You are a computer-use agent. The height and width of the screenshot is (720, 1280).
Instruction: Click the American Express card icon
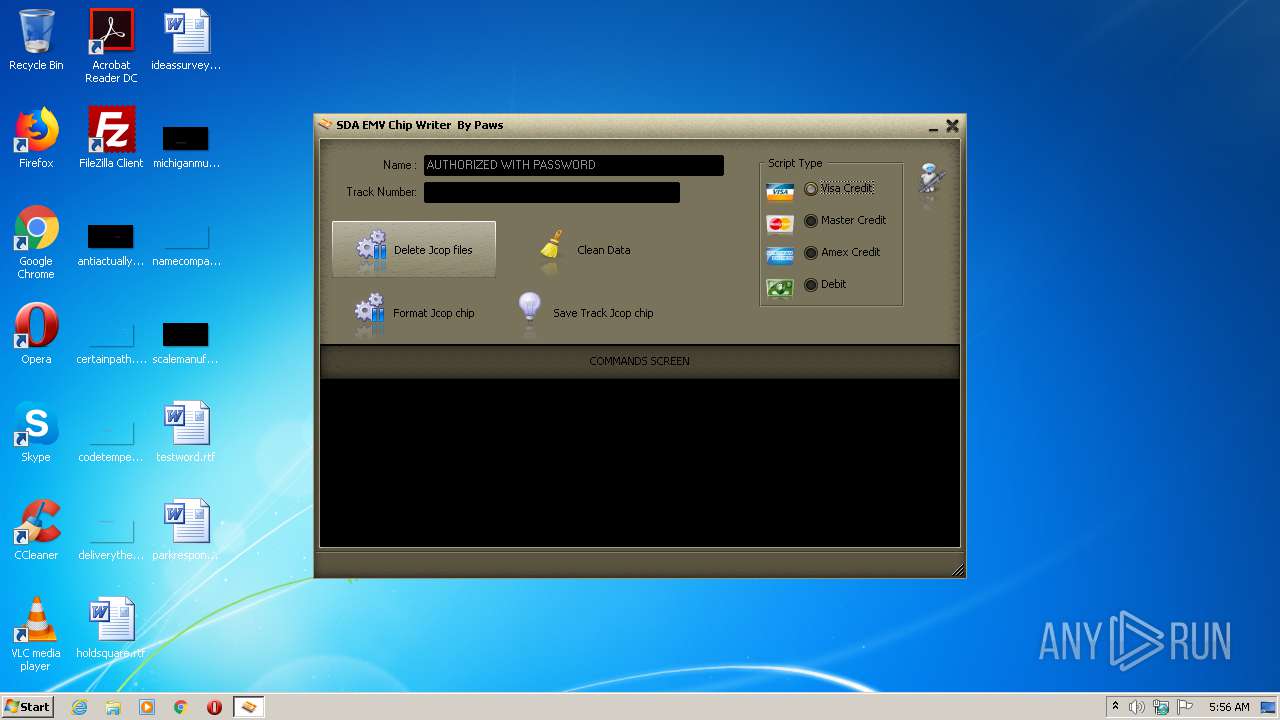[x=780, y=256]
